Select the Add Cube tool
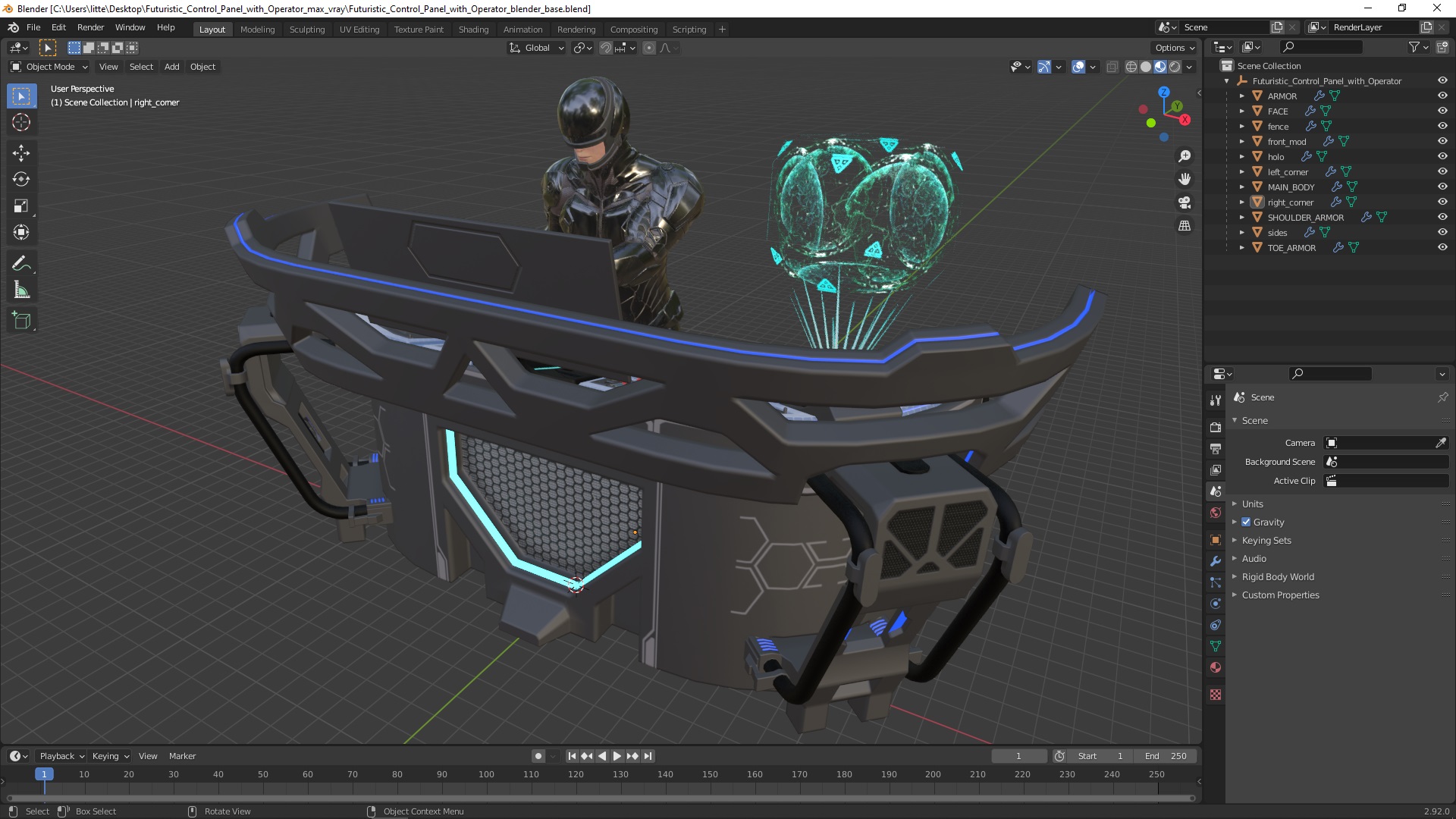1456x819 pixels. tap(21, 320)
